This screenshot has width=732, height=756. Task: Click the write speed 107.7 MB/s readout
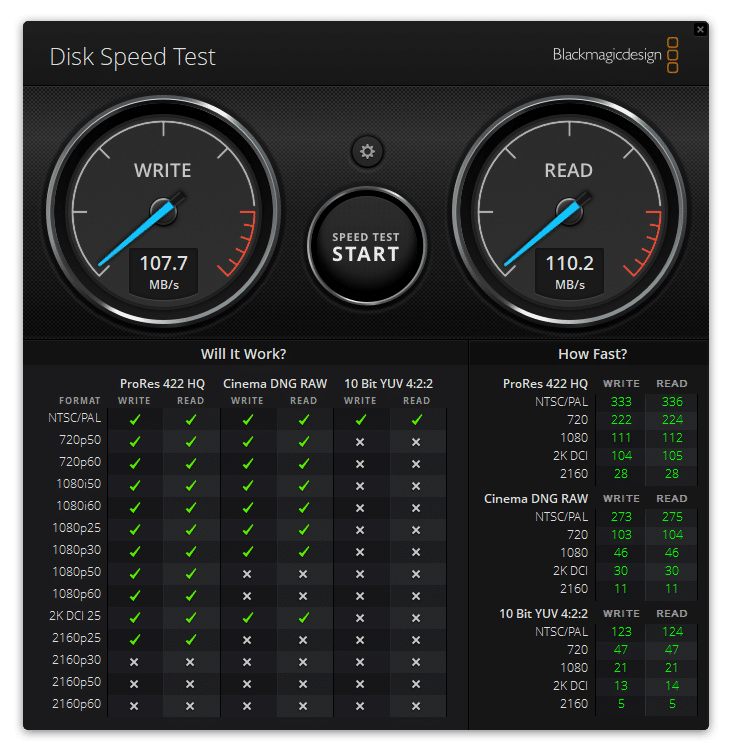point(163,272)
